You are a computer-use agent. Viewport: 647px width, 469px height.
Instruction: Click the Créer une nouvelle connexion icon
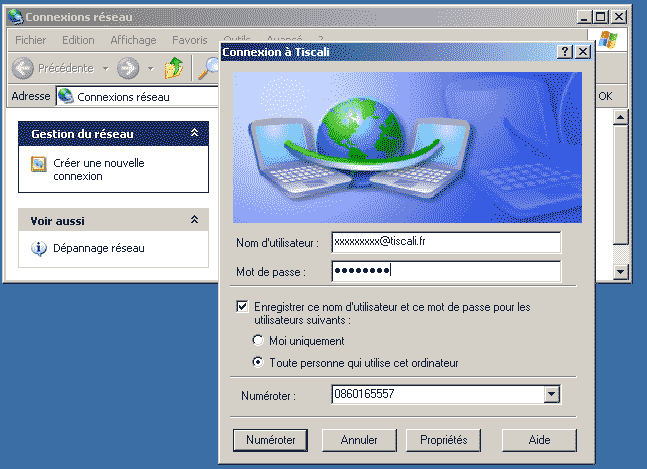pyautogui.click(x=39, y=164)
